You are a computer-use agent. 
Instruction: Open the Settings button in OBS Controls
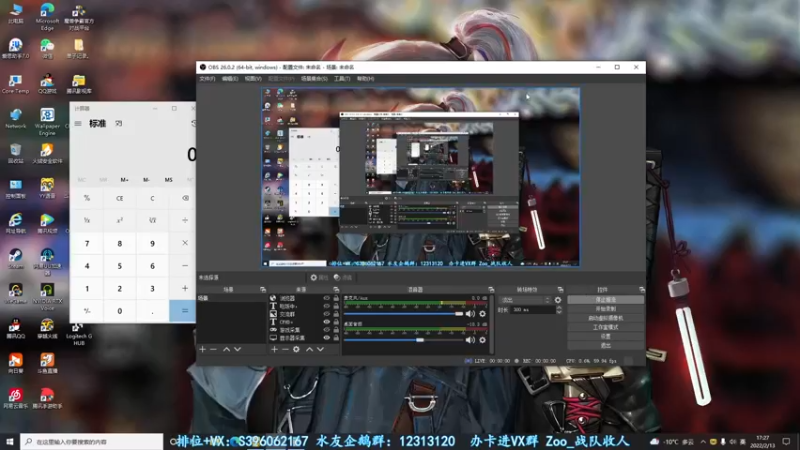(x=606, y=336)
